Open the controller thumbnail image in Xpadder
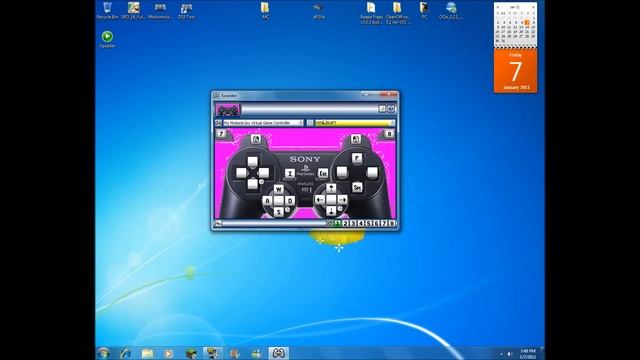The height and width of the screenshot is (360, 640). point(228,110)
